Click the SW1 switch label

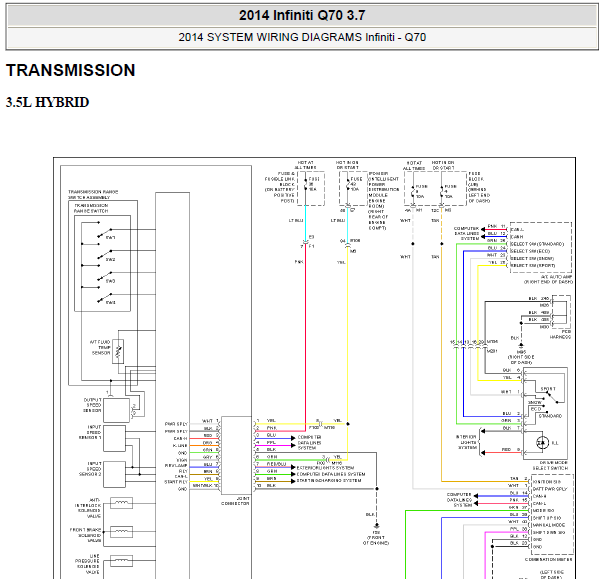point(110,238)
